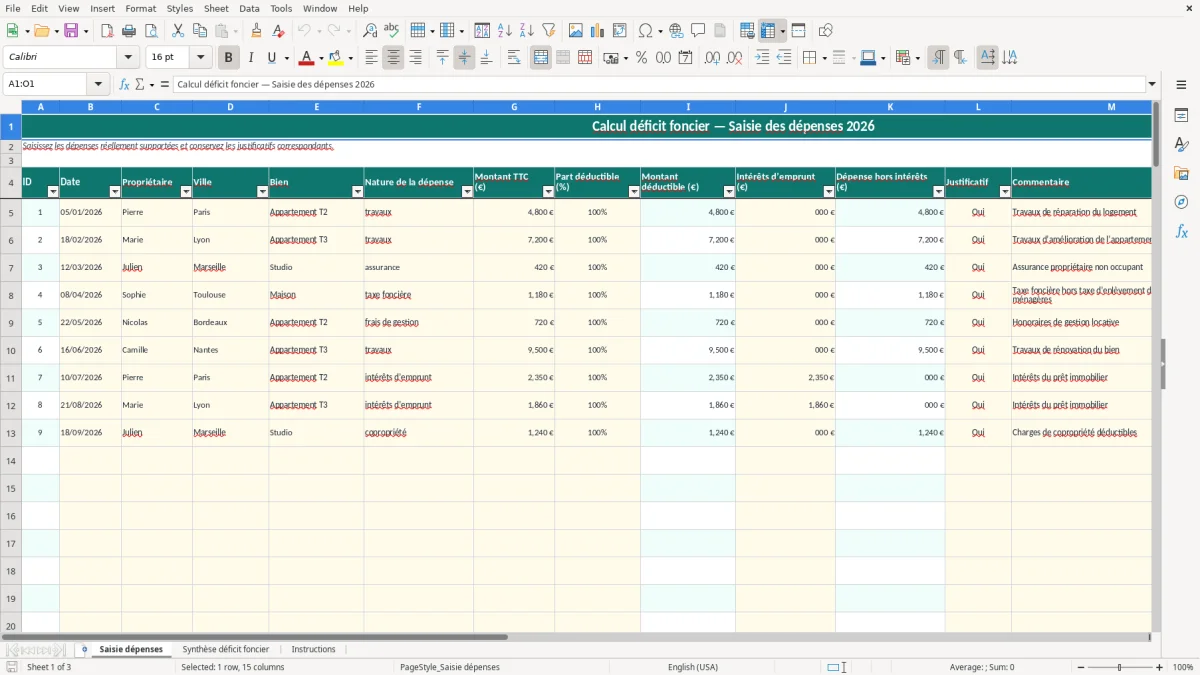The width and height of the screenshot is (1200, 675).
Task: Open sidebar Gallery panel
Action: [1181, 173]
